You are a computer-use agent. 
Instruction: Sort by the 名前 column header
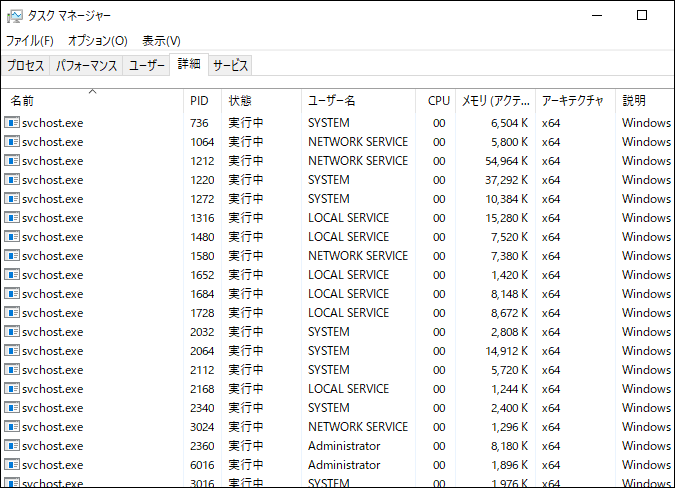click(x=22, y=101)
